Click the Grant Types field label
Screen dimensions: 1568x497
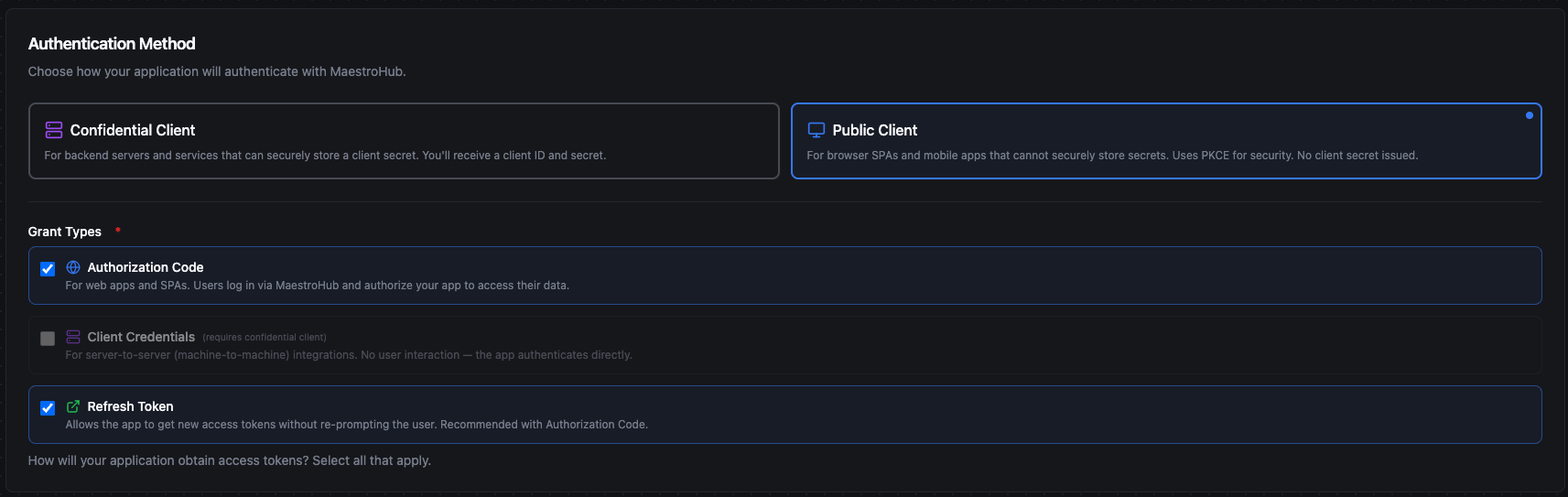point(65,232)
